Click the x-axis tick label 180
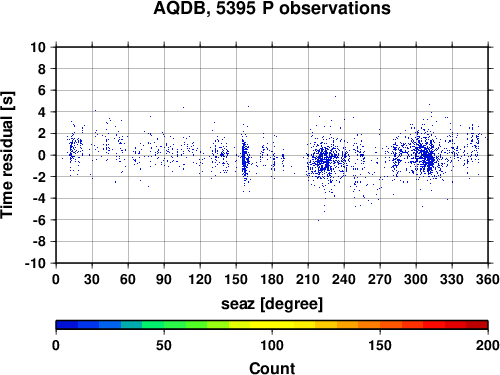 point(272,279)
